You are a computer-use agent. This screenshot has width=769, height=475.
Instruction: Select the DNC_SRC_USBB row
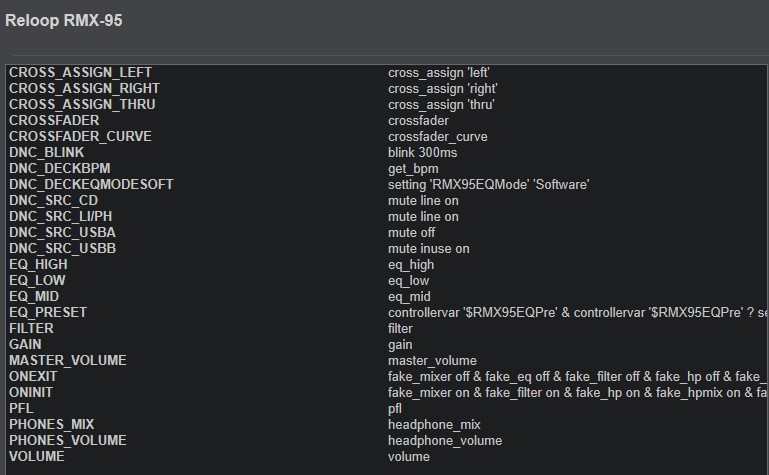click(62, 248)
